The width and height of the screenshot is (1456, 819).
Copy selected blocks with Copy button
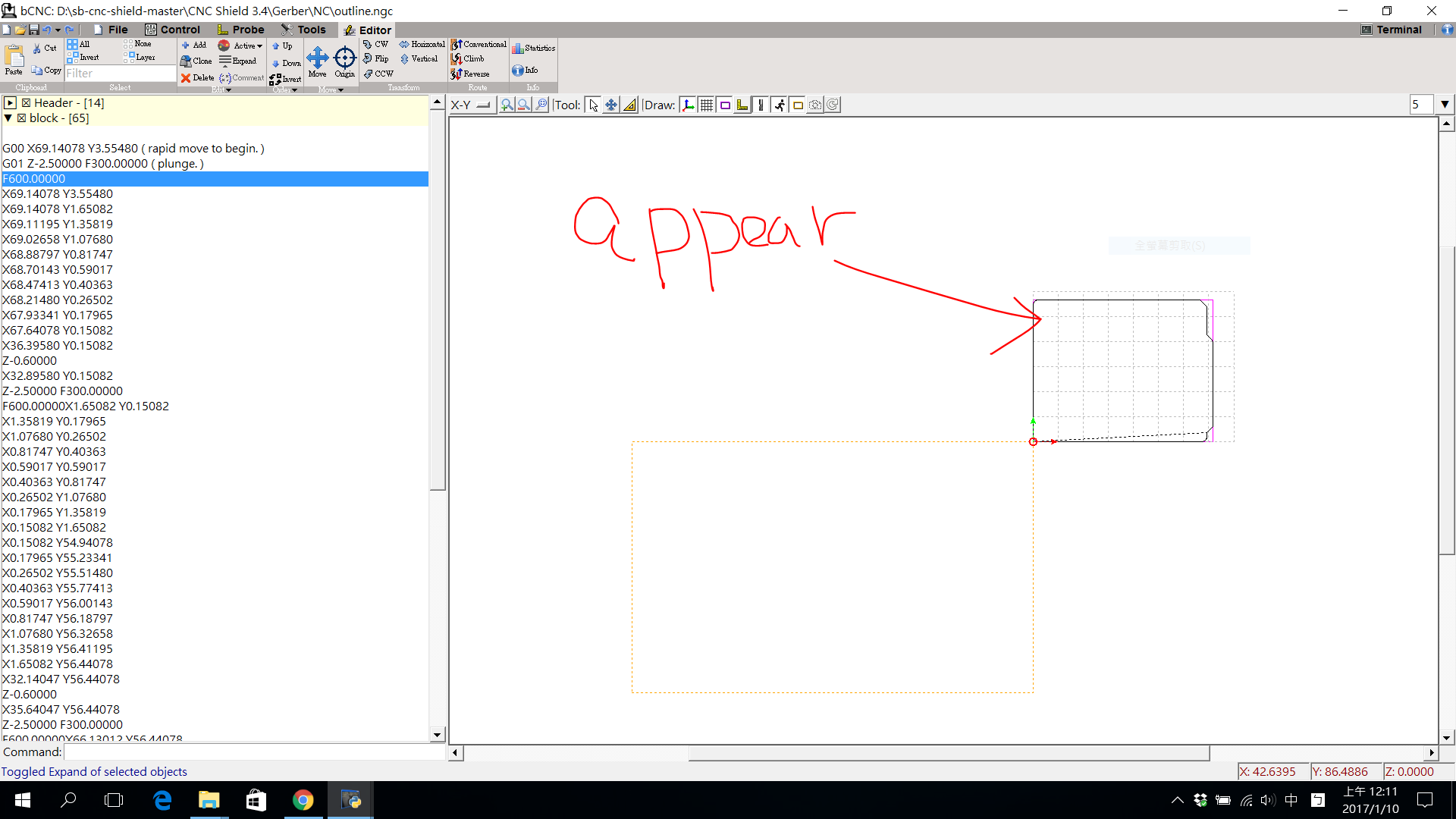pos(46,70)
